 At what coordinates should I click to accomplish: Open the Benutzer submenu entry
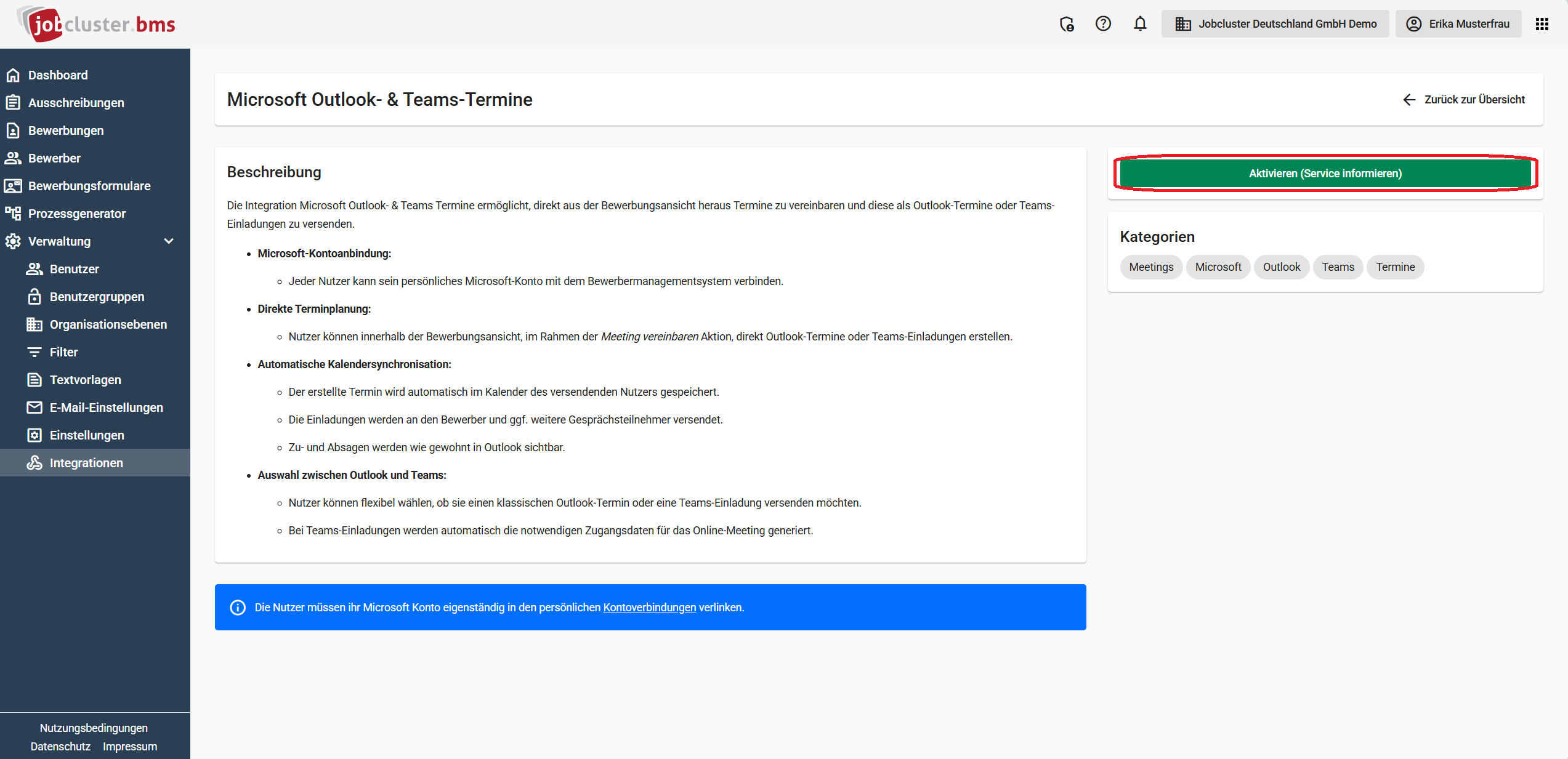click(95, 269)
